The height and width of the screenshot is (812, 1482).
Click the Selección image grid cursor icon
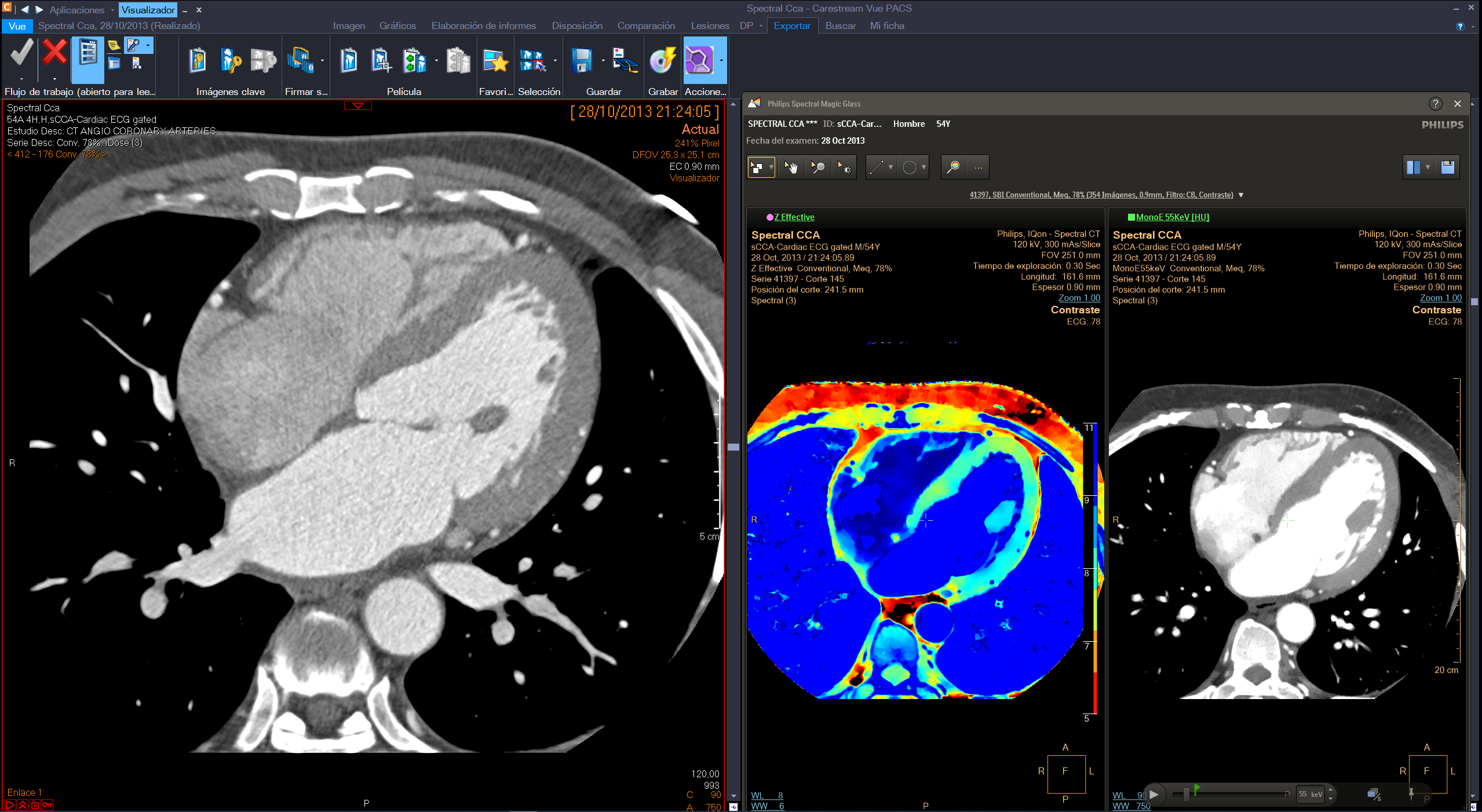533,60
